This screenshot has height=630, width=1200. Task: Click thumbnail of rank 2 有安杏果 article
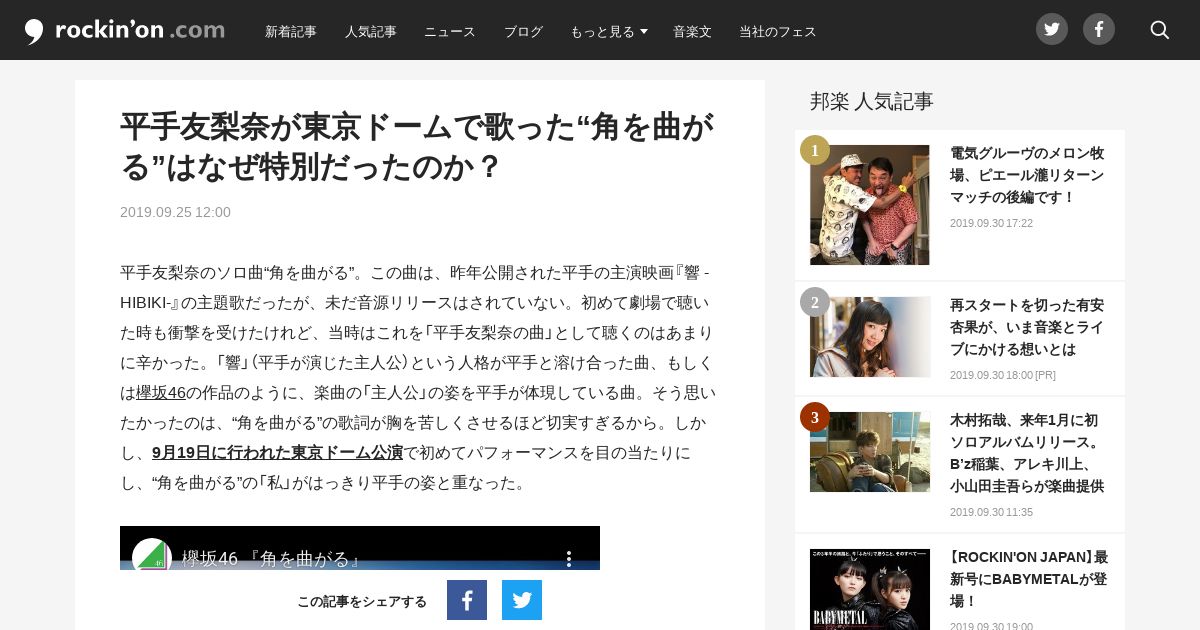[870, 337]
